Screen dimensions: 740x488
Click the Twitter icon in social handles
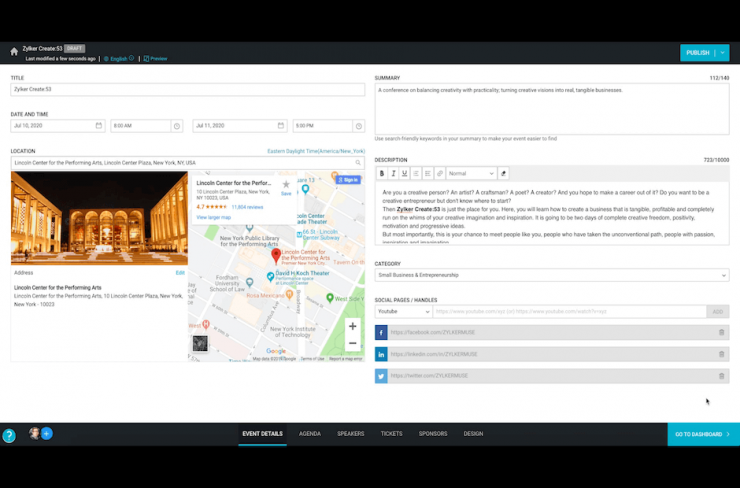pyautogui.click(x=381, y=376)
